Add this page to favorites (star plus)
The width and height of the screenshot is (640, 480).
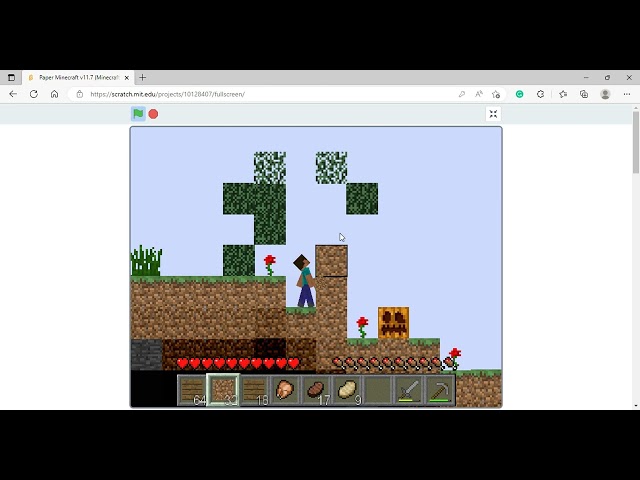(x=496, y=94)
